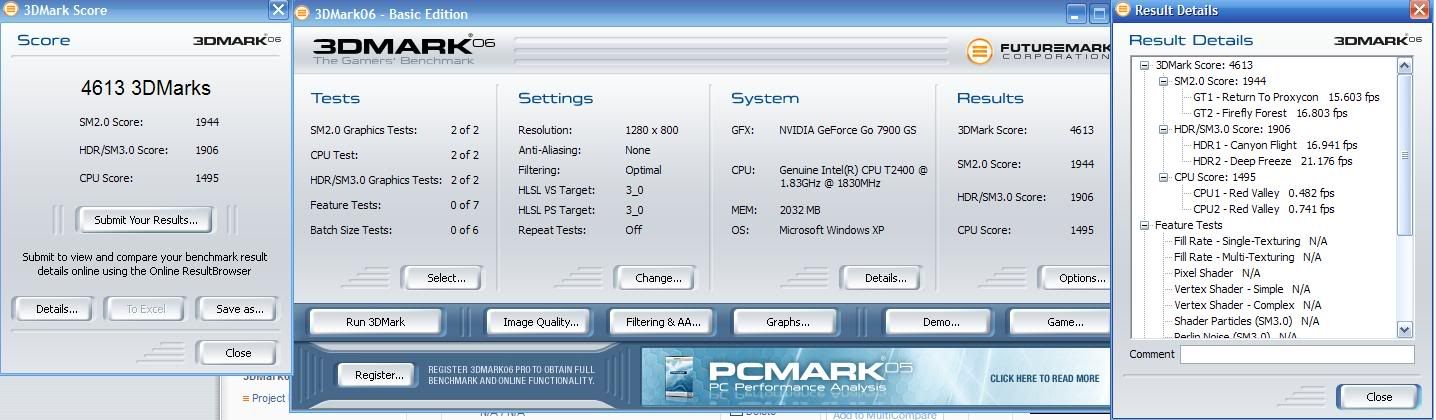1436x420 pixels.
Task: Select Shader Particles (SM3.0) row
Action: 1246,321
